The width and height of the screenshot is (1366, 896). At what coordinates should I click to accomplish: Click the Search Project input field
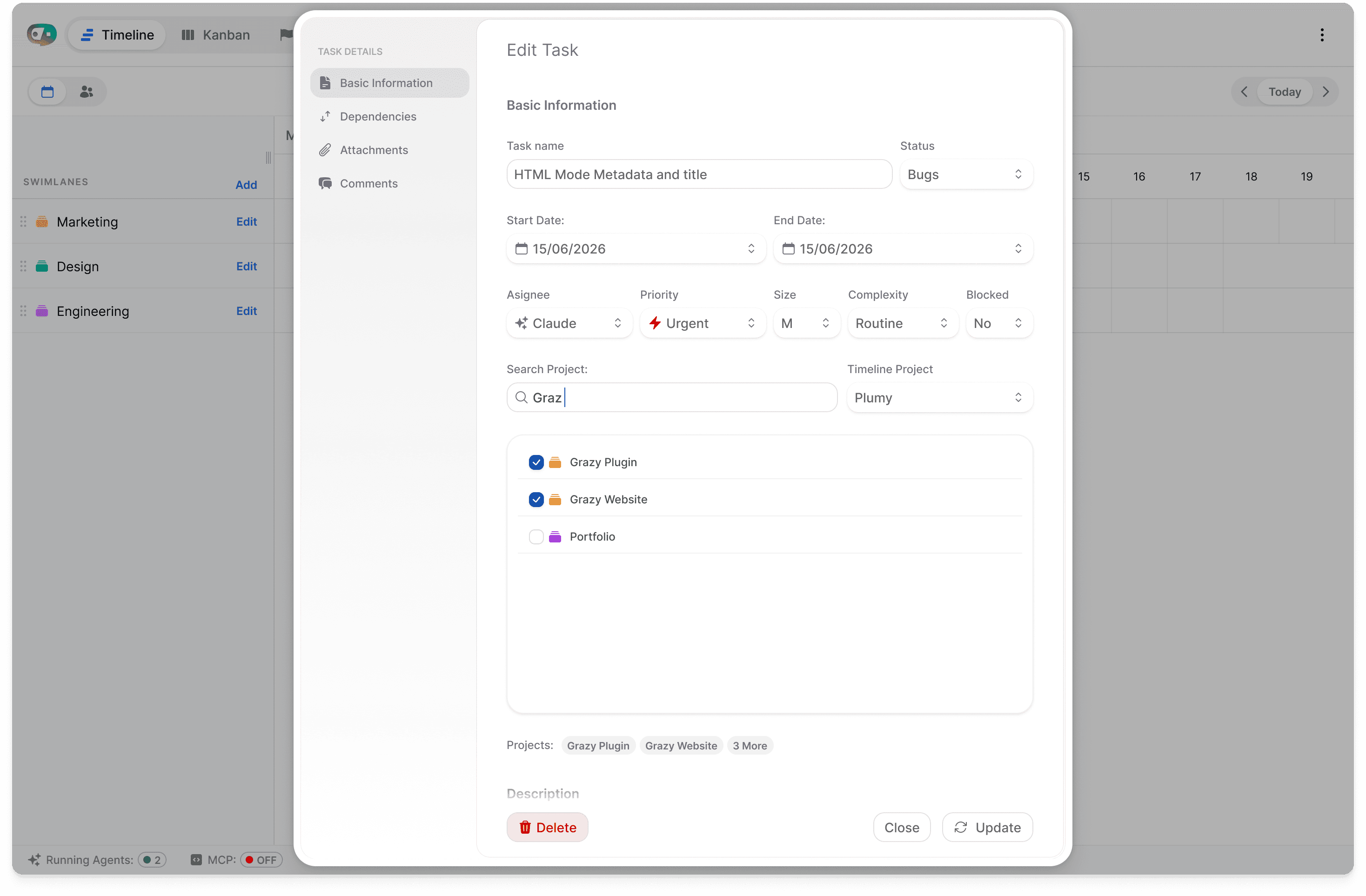point(671,397)
